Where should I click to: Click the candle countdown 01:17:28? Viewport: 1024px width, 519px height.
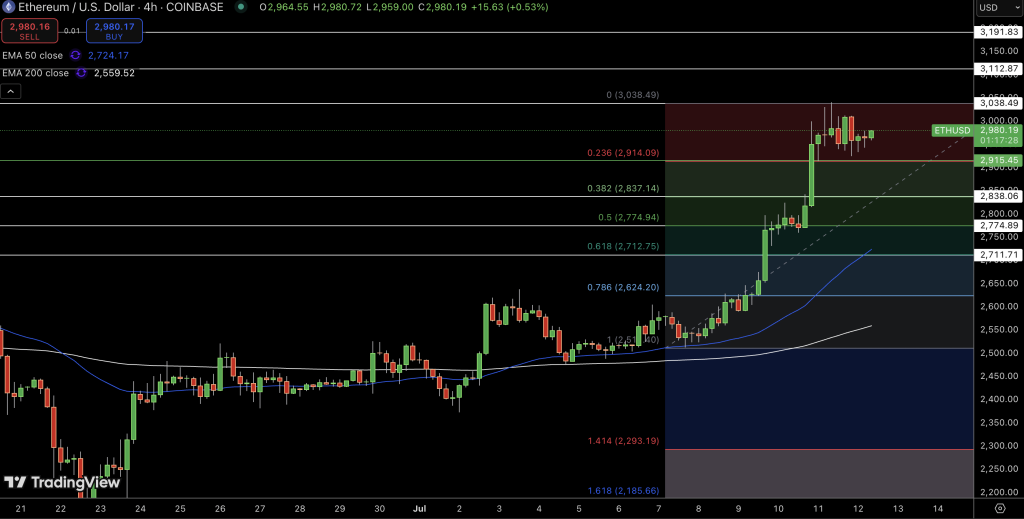997,140
